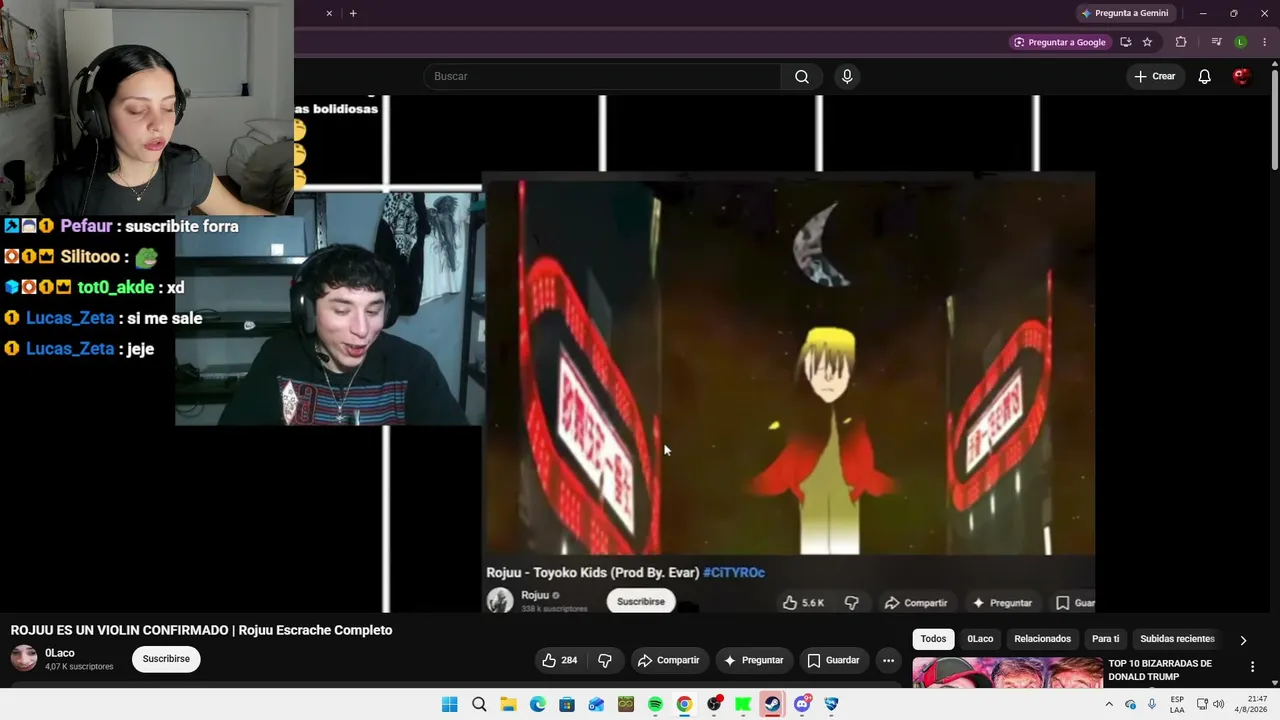Image resolution: width=1280 pixels, height=720 pixels.
Task: Start voice search with the microphone icon
Action: point(847,77)
